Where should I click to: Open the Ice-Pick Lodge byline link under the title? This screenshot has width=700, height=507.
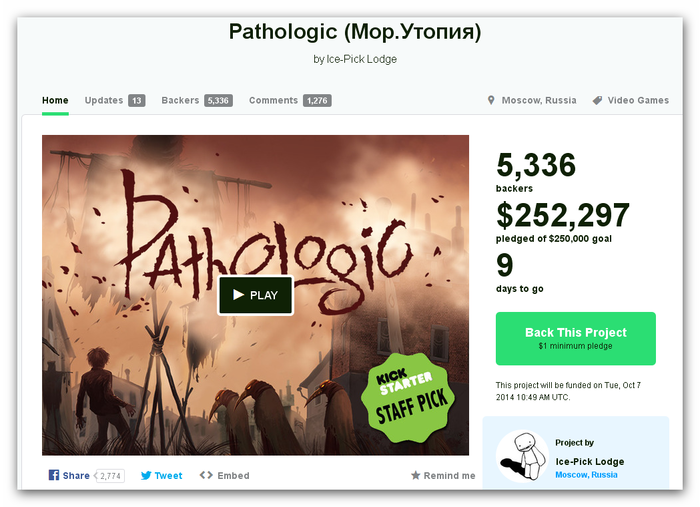[362, 59]
